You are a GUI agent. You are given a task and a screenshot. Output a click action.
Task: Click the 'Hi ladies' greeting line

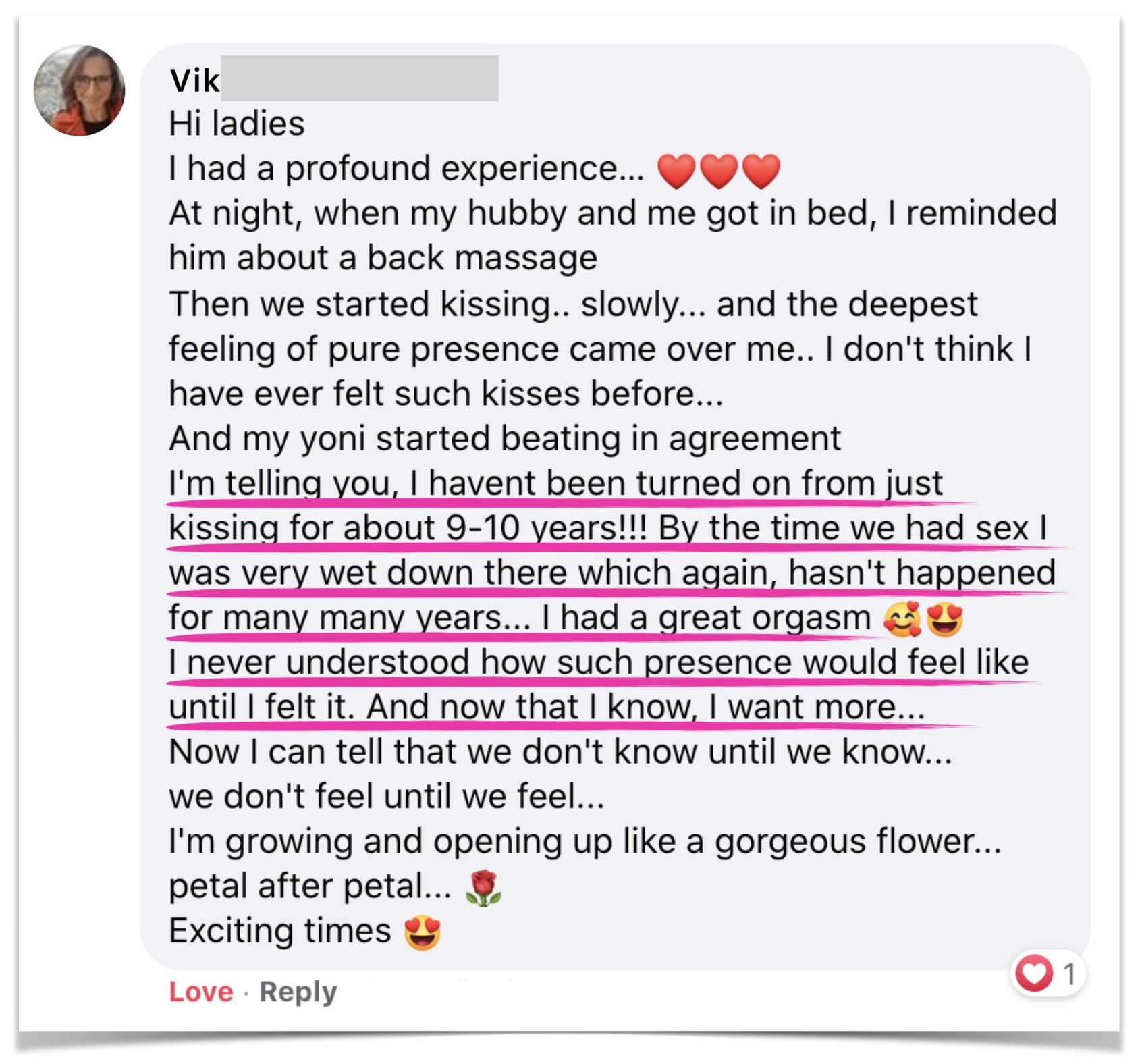237,124
